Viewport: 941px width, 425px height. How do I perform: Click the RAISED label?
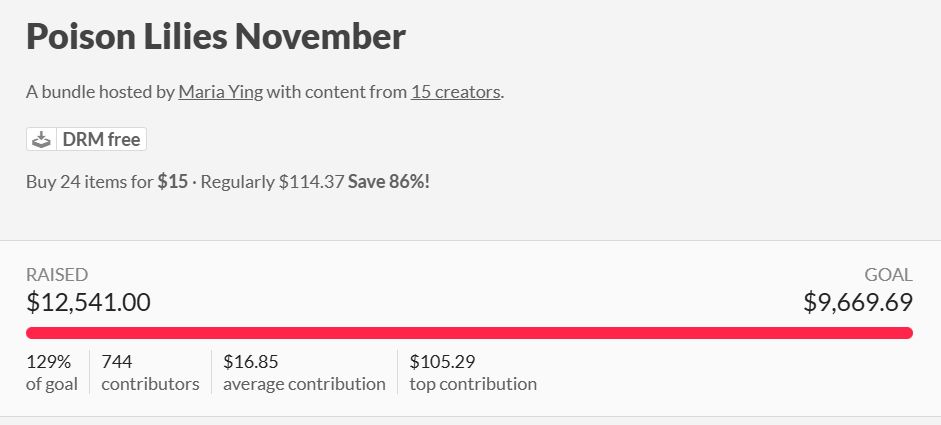pyautogui.click(x=57, y=275)
